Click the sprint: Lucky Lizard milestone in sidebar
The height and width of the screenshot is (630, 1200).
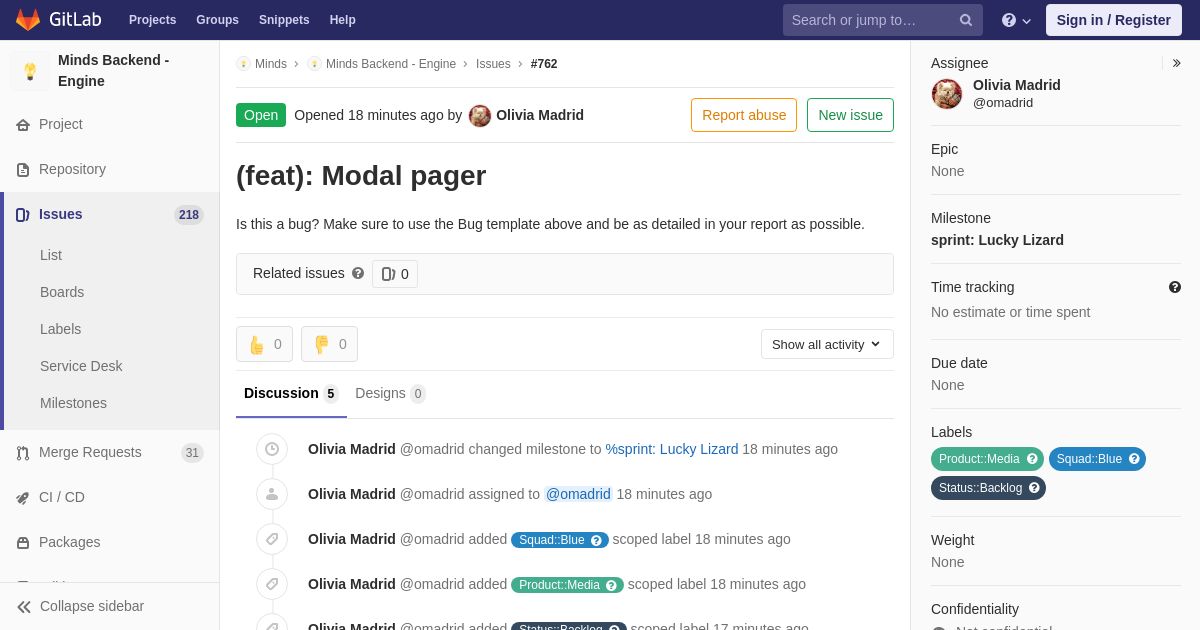point(997,240)
